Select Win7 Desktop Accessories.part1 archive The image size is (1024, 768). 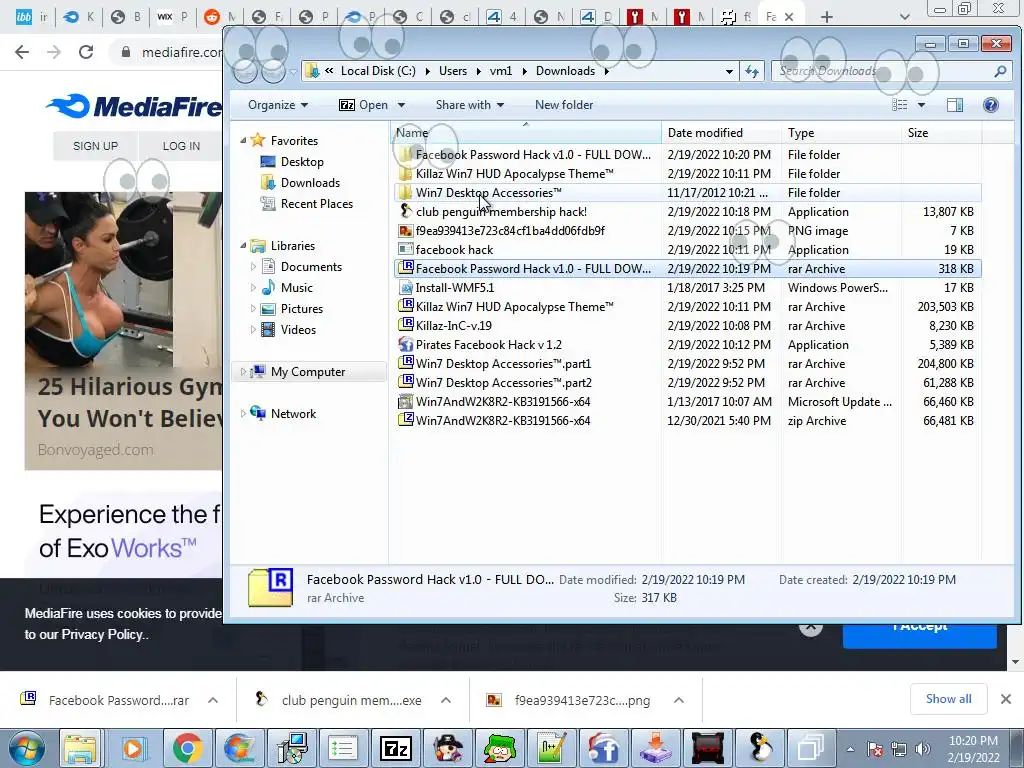pos(687,364)
